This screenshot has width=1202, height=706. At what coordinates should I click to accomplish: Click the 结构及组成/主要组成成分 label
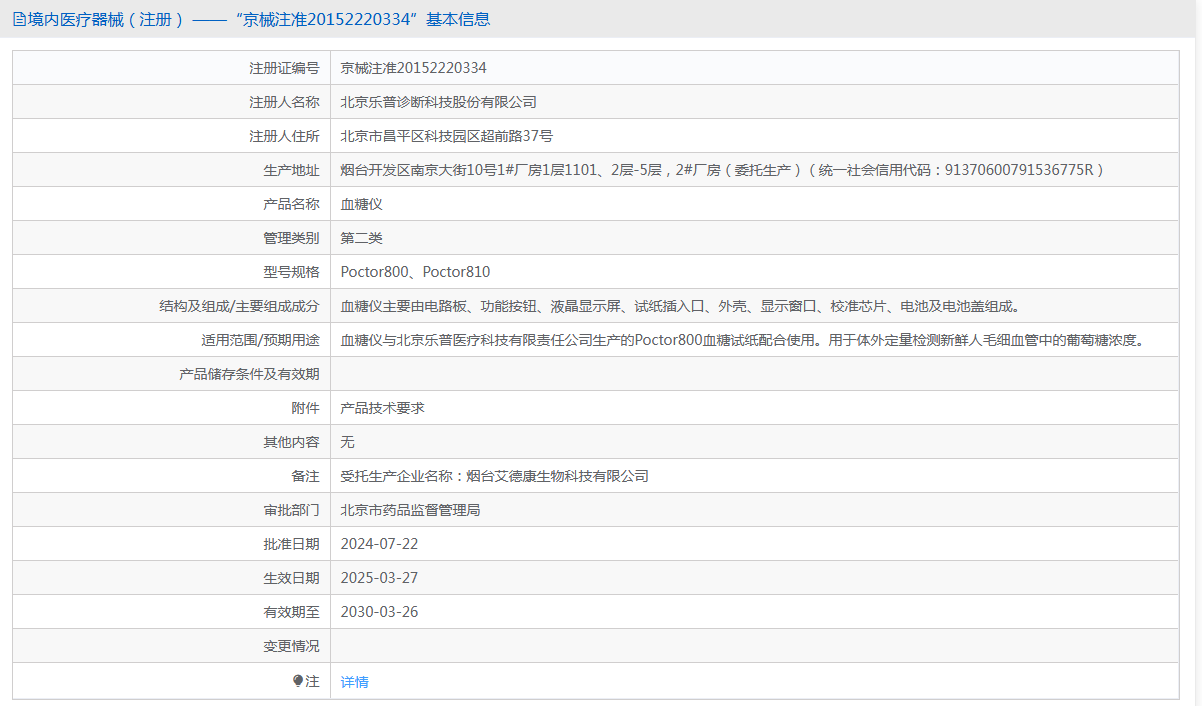[239, 306]
